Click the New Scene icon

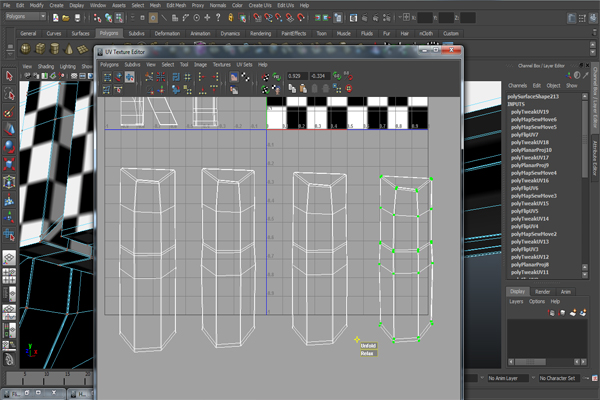tap(56, 18)
